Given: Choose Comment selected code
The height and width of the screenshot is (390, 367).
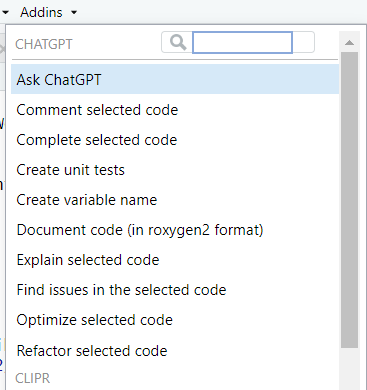Looking at the screenshot, I should tap(175, 110).
